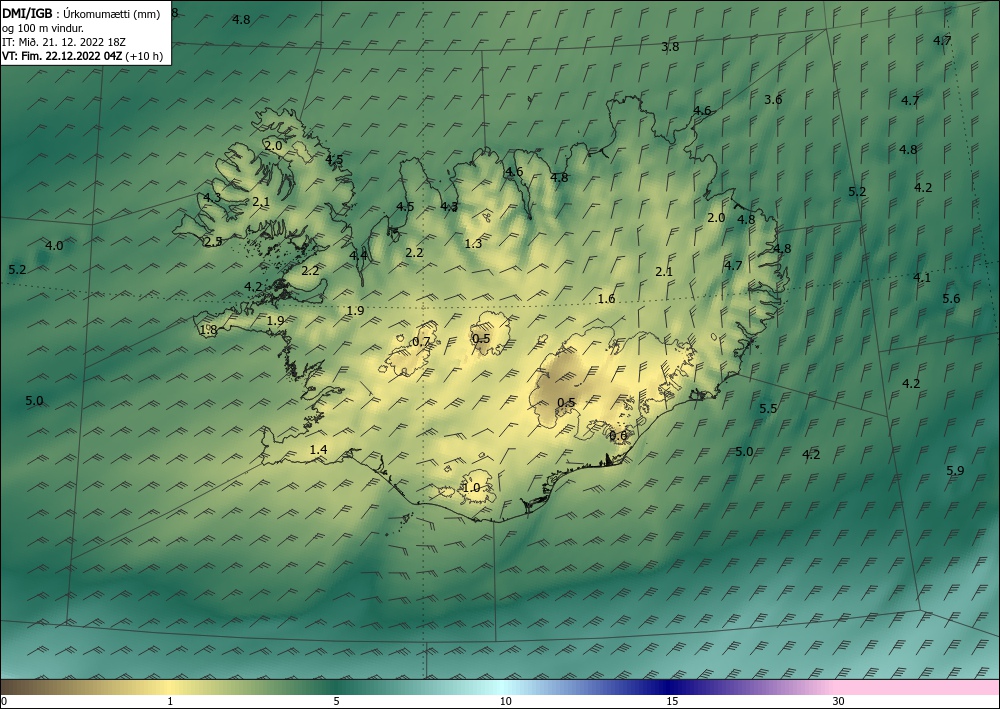Click the "3.8" value near the top of the map
Viewport: 1000px width, 709px height.
pos(670,47)
